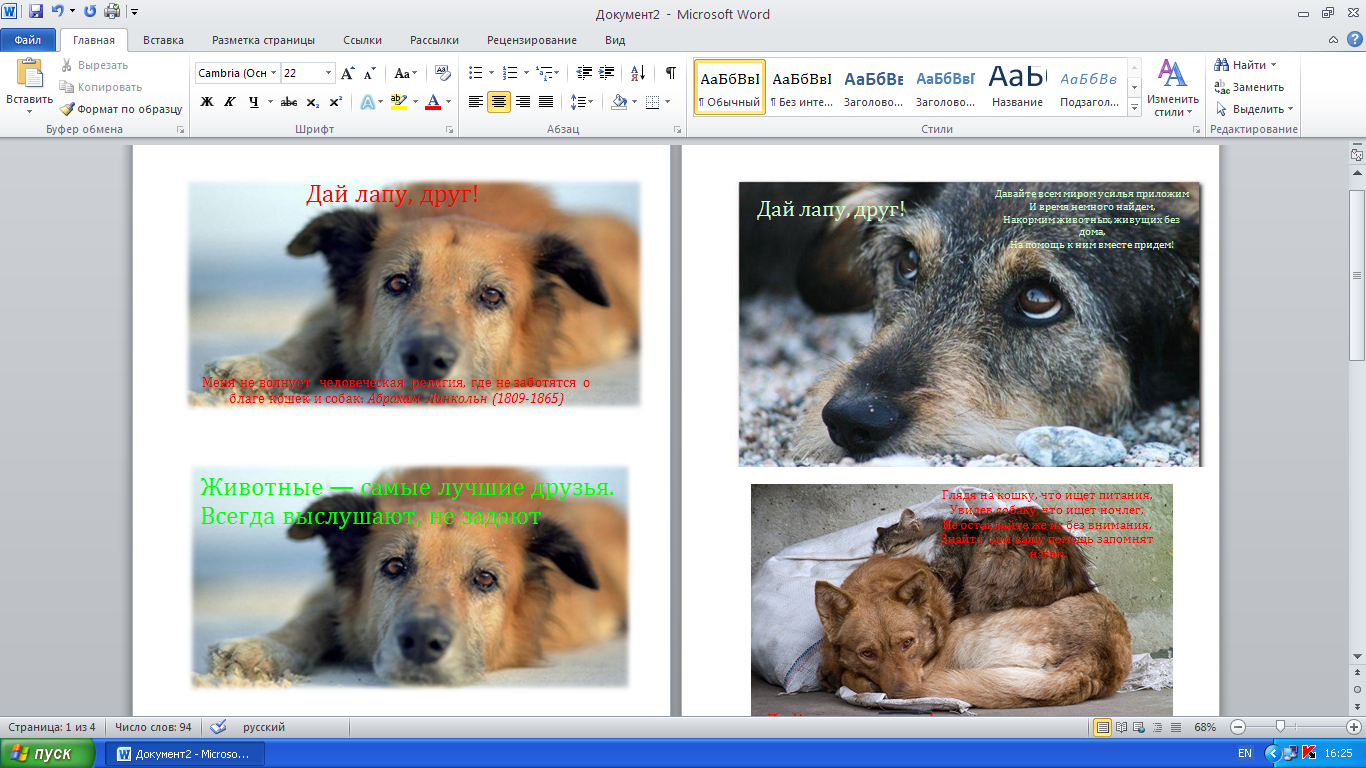This screenshot has width=1366, height=768.
Task: Switch to Разметка страницы tab
Action: (x=263, y=40)
